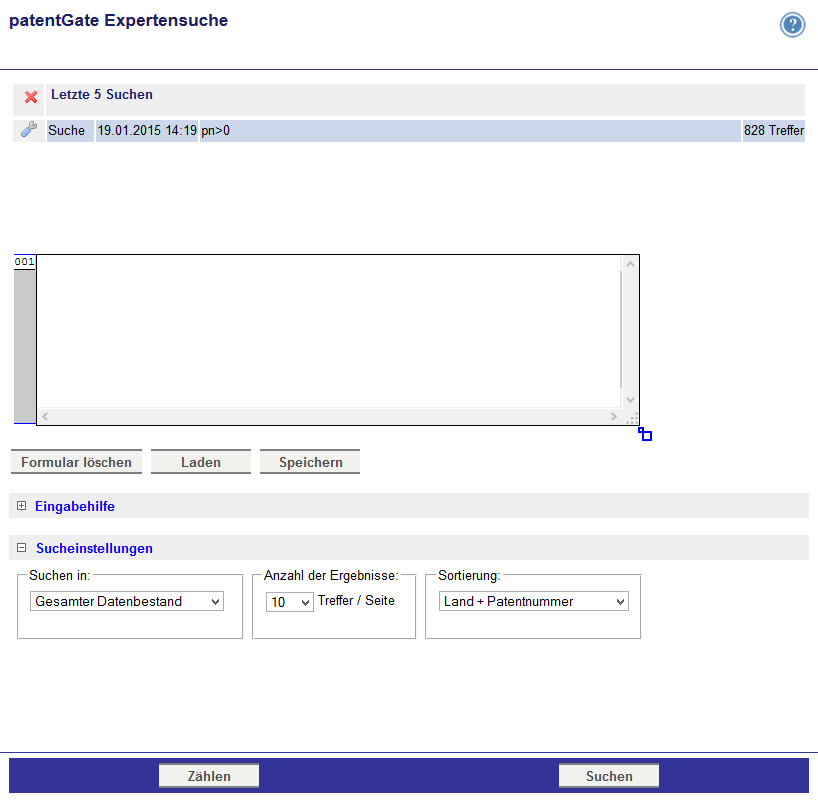Click the query box scroll up arrow

point(630,264)
